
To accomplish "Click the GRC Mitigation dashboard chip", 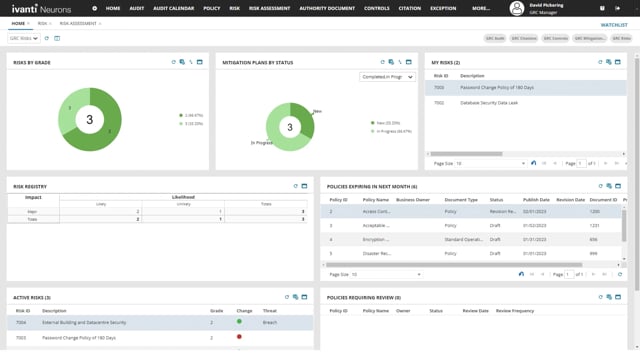I will pos(589,38).
